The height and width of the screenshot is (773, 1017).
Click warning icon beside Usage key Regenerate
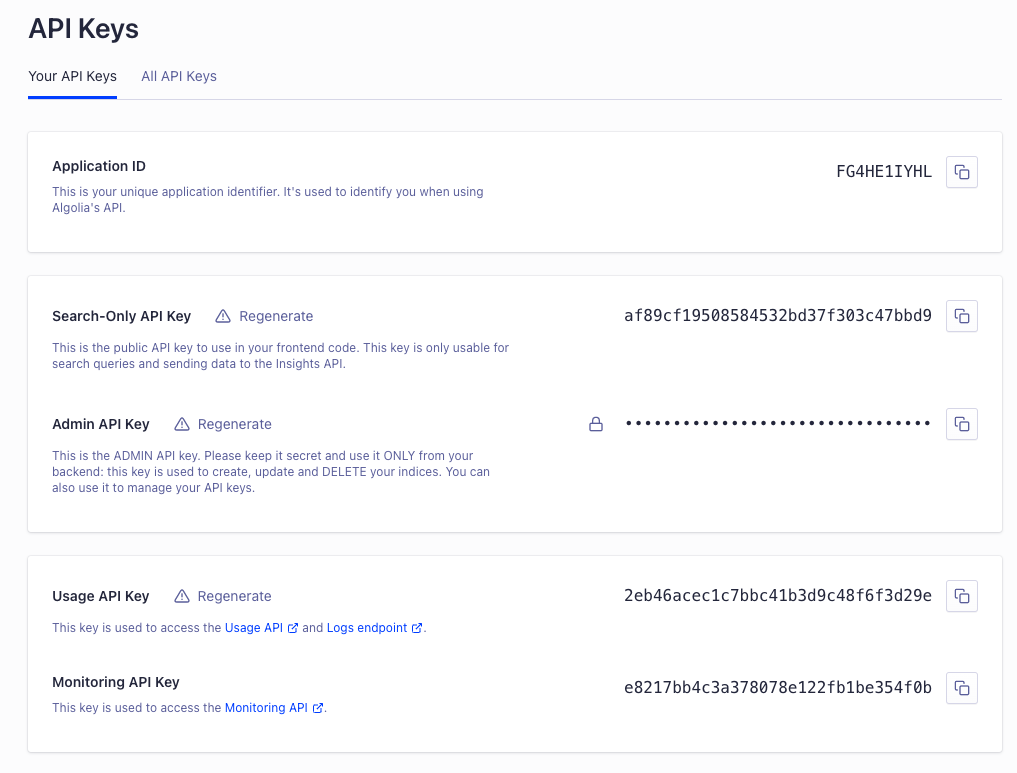click(x=182, y=596)
